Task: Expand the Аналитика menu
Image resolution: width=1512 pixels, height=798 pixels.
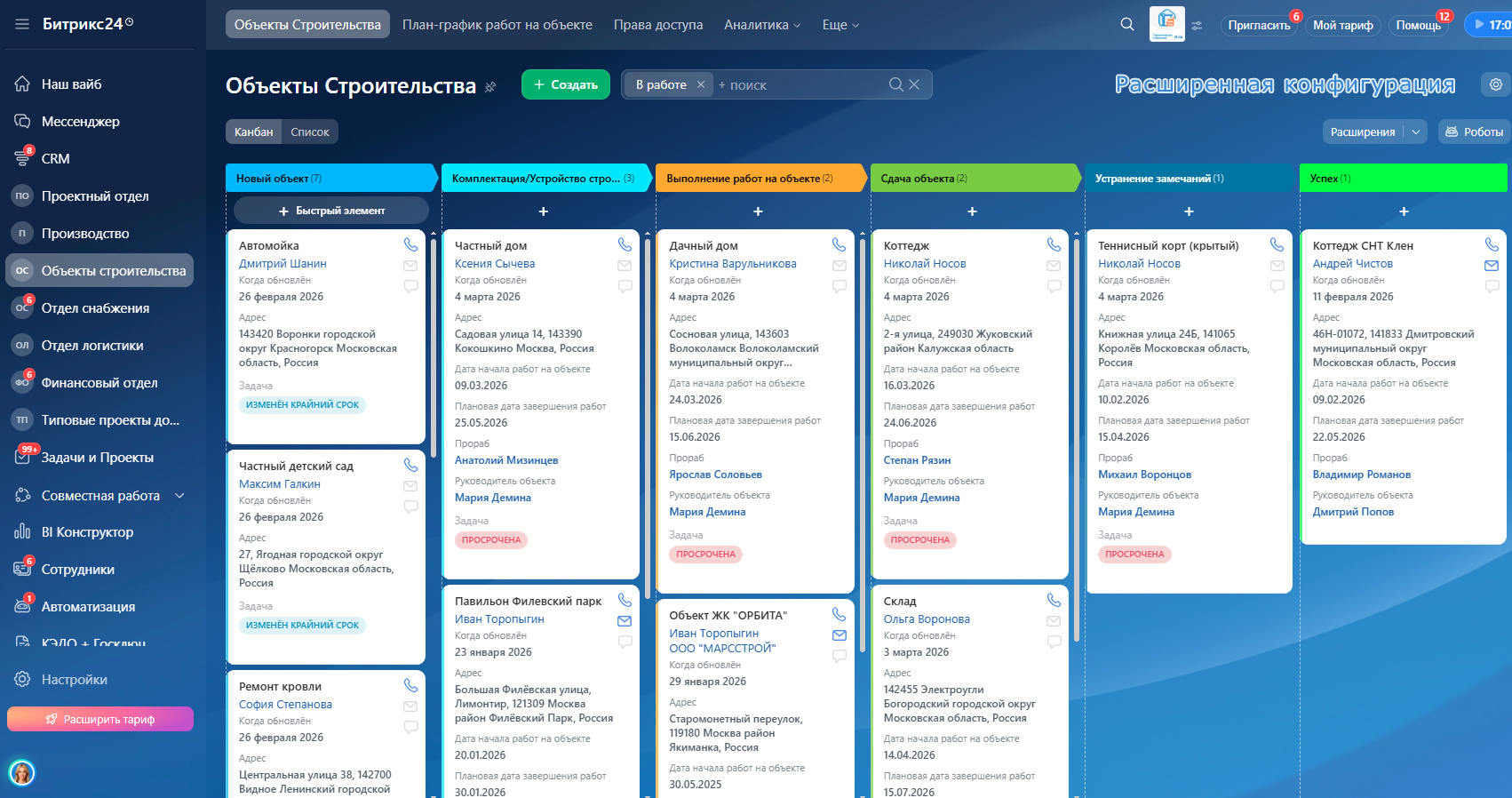Action: click(x=762, y=25)
